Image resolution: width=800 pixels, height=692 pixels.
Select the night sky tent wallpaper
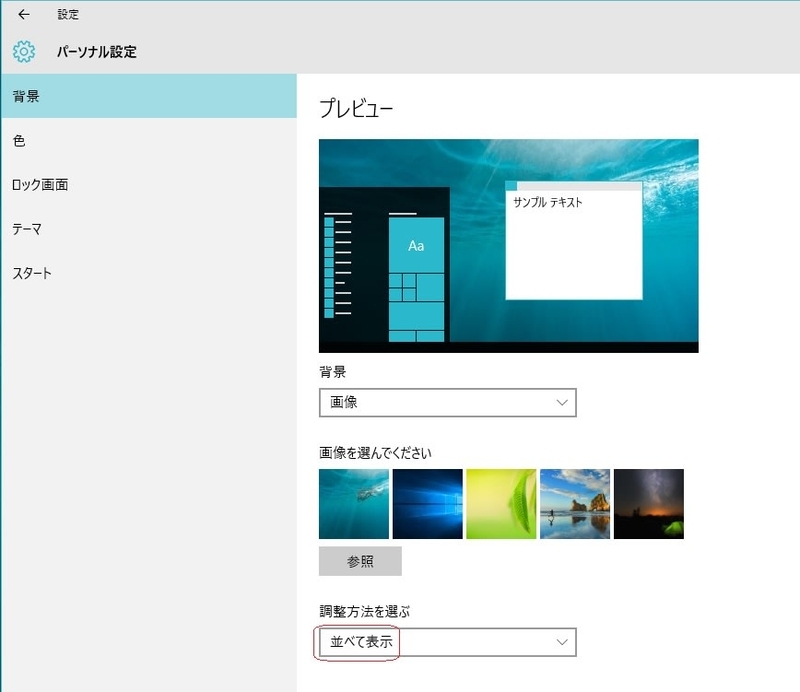(x=648, y=504)
